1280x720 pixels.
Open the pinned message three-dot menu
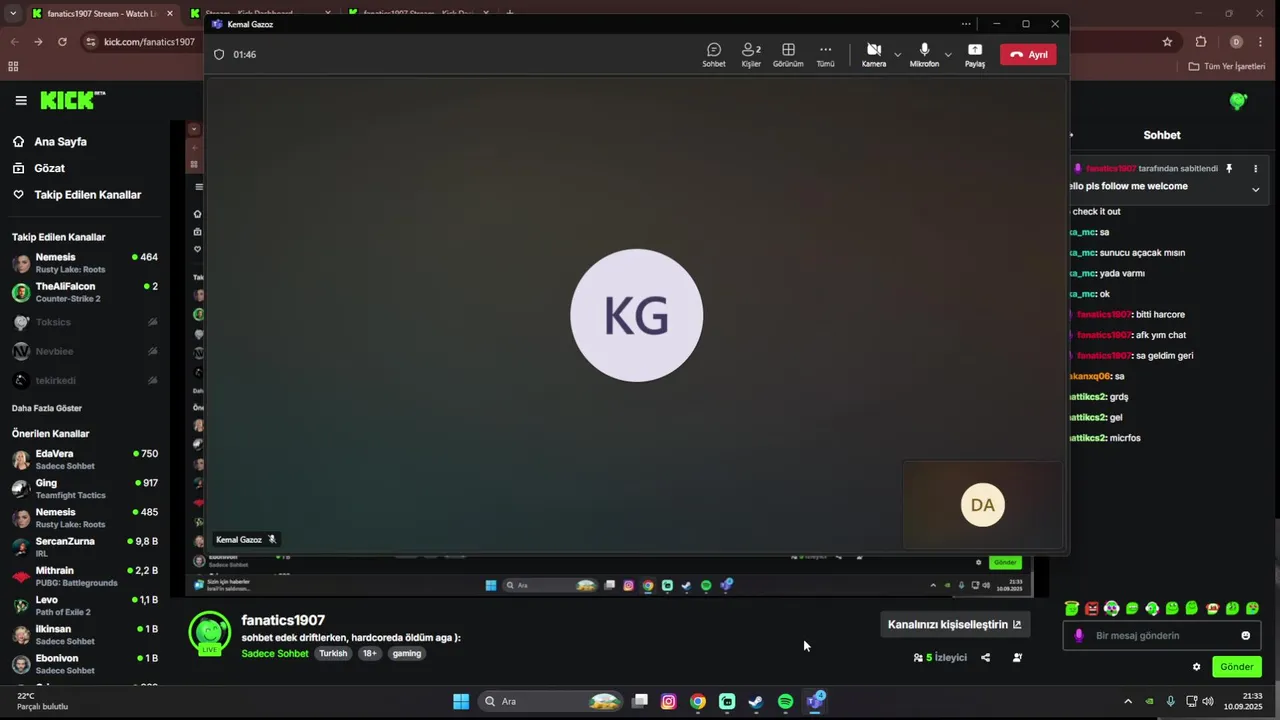click(x=1256, y=169)
